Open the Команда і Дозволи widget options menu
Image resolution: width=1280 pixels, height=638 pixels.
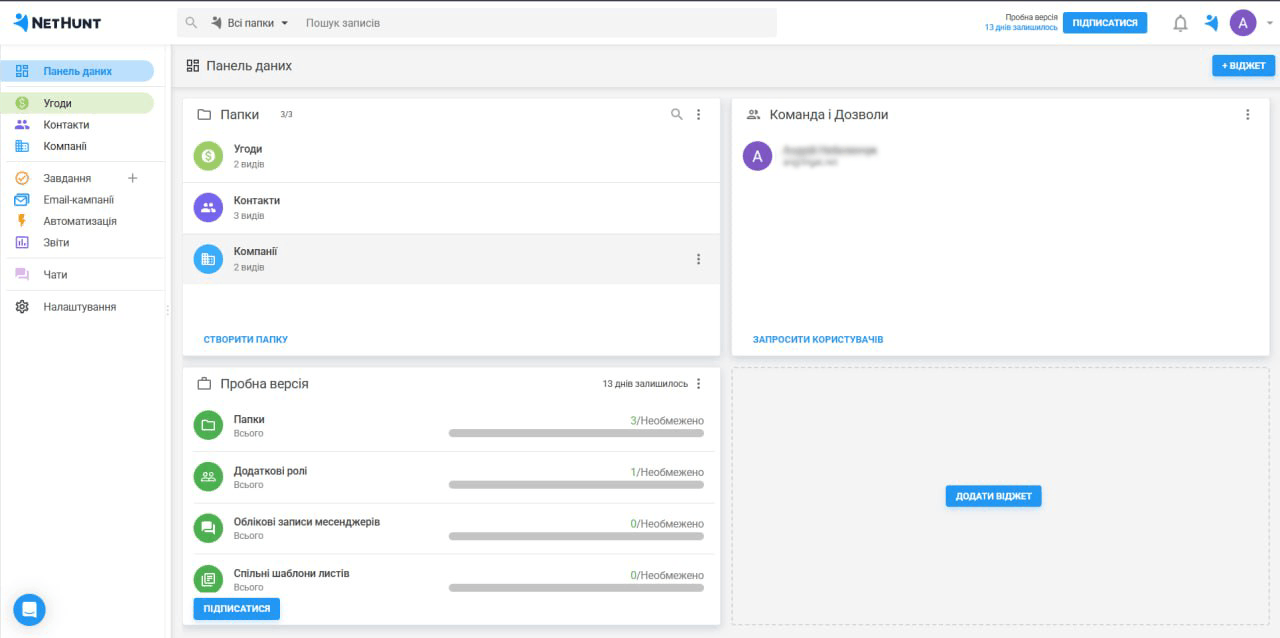pos(1247,115)
